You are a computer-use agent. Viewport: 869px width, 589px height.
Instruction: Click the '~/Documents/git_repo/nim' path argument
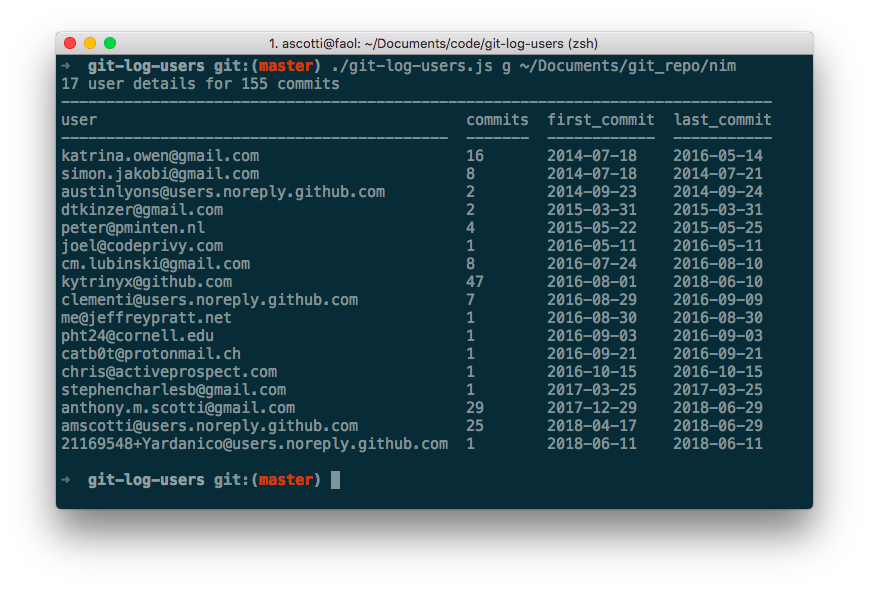(x=628, y=66)
